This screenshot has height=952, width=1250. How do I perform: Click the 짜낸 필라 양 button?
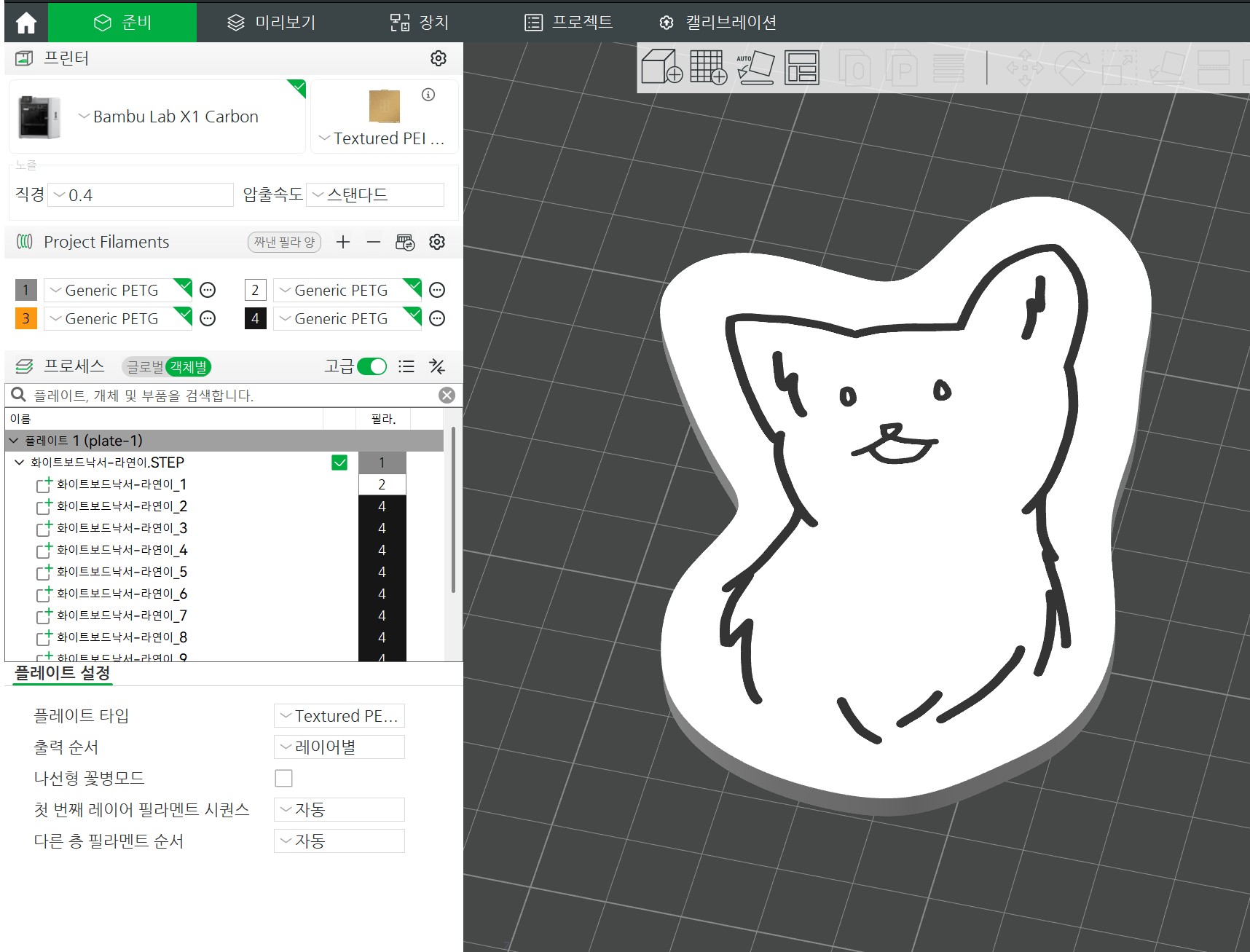[x=284, y=242]
